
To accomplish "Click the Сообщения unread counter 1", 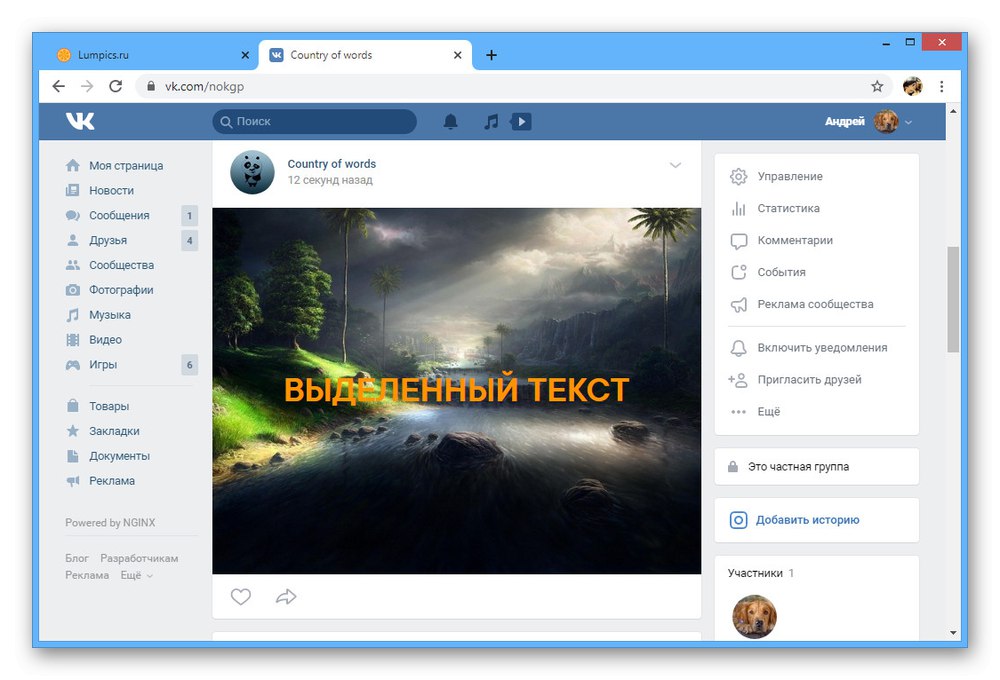I will 189,216.
